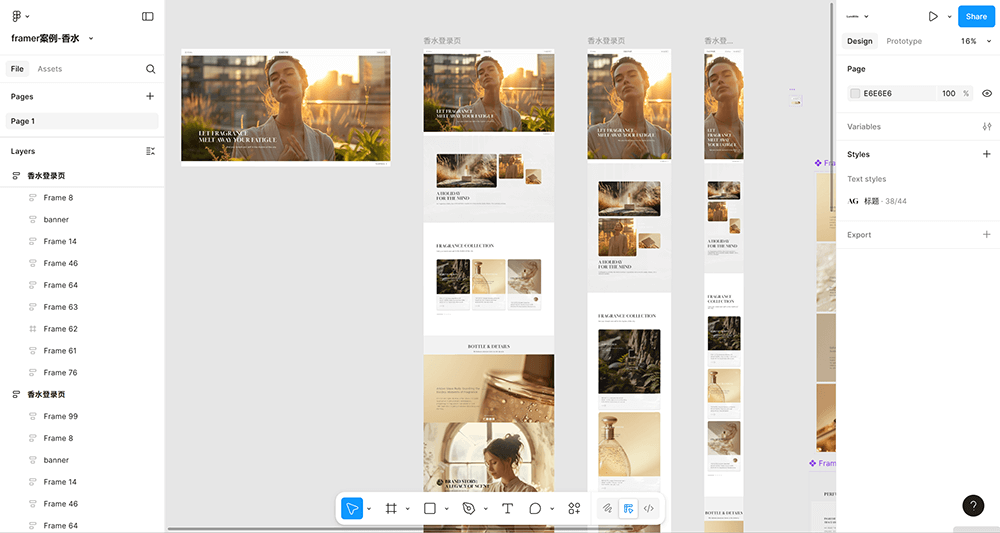
Task: Edit the 100 opacity value field
Action: pos(948,93)
